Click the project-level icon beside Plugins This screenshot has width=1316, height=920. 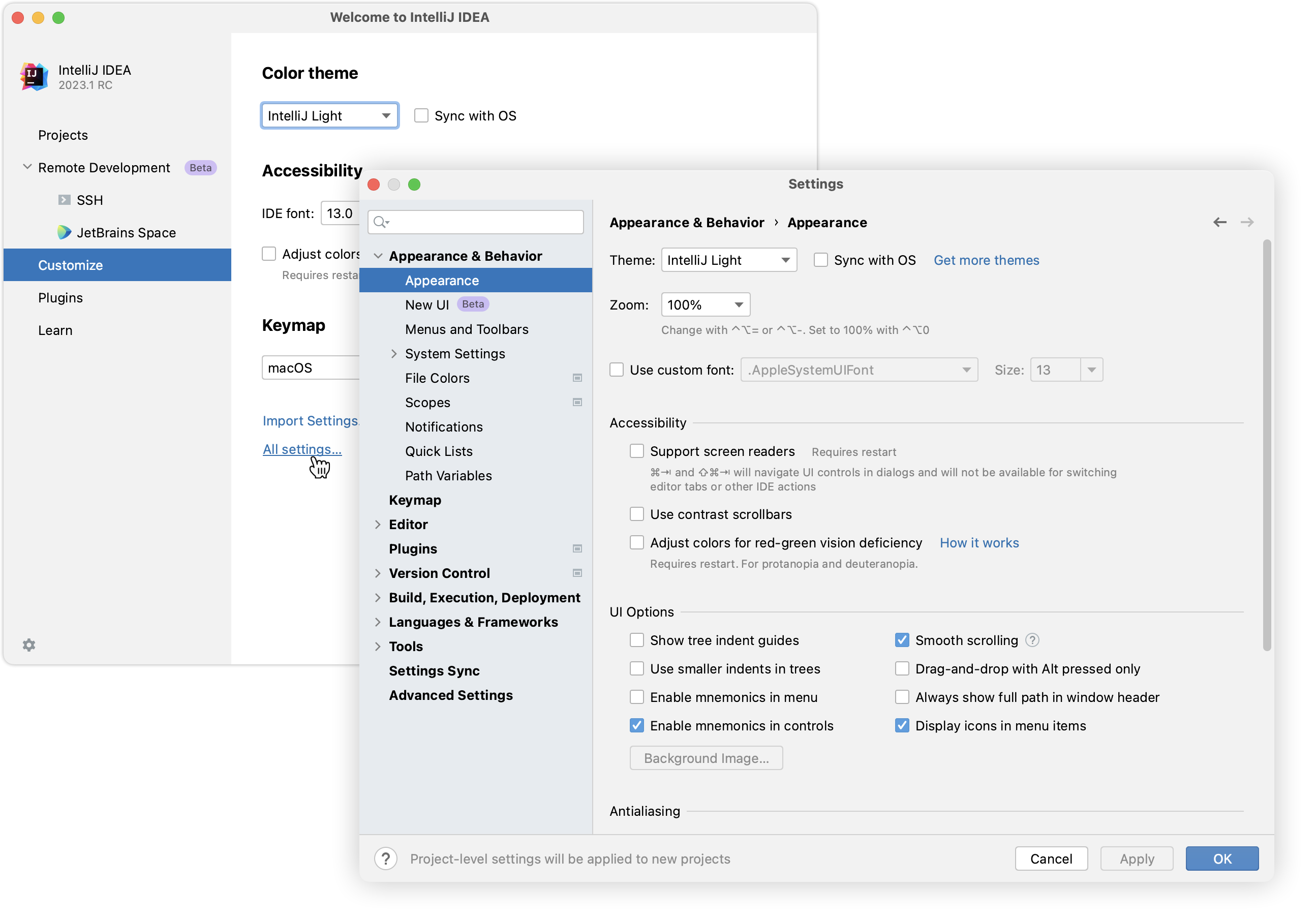(577, 548)
